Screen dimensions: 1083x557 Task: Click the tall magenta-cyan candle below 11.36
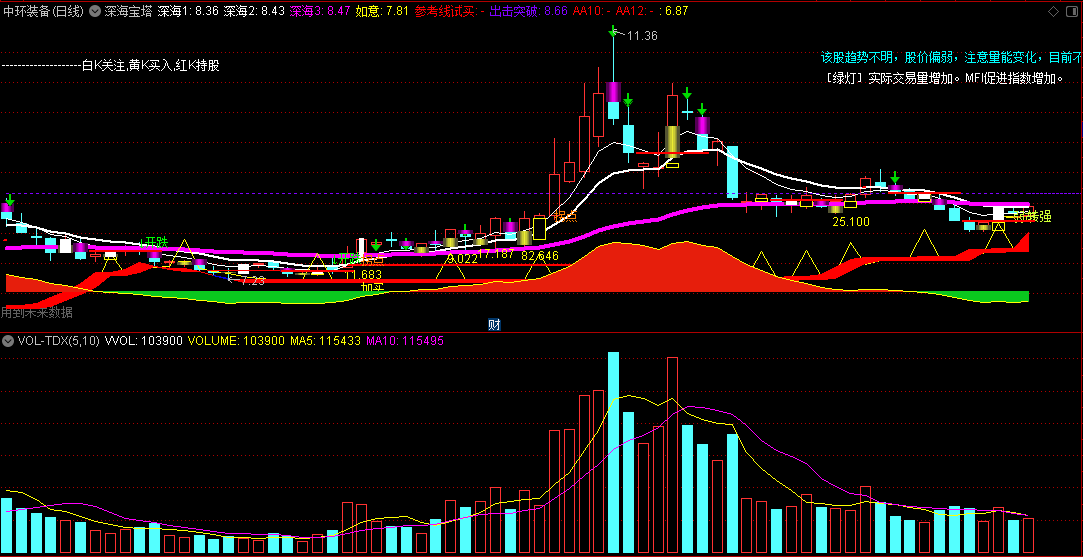(x=613, y=100)
